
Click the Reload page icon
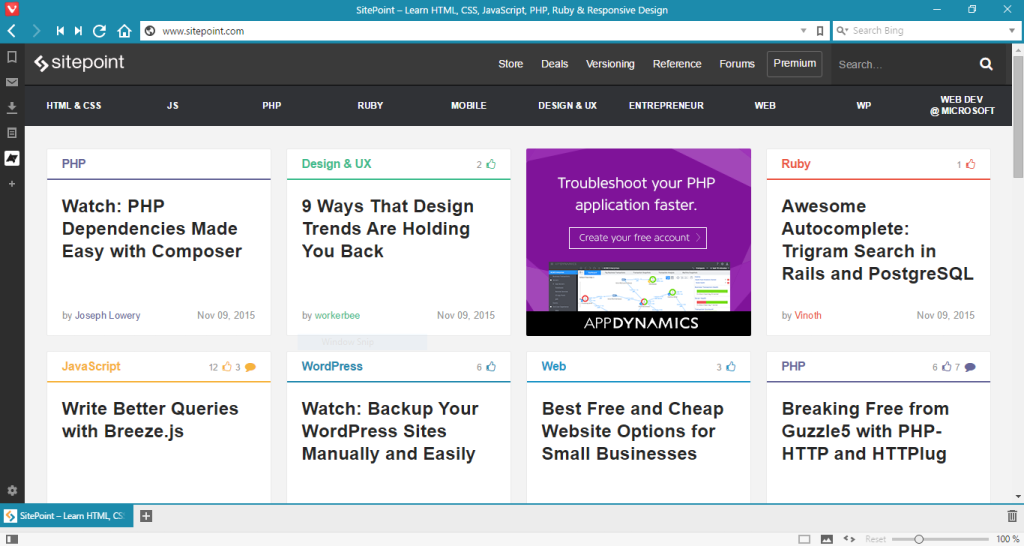pos(100,31)
